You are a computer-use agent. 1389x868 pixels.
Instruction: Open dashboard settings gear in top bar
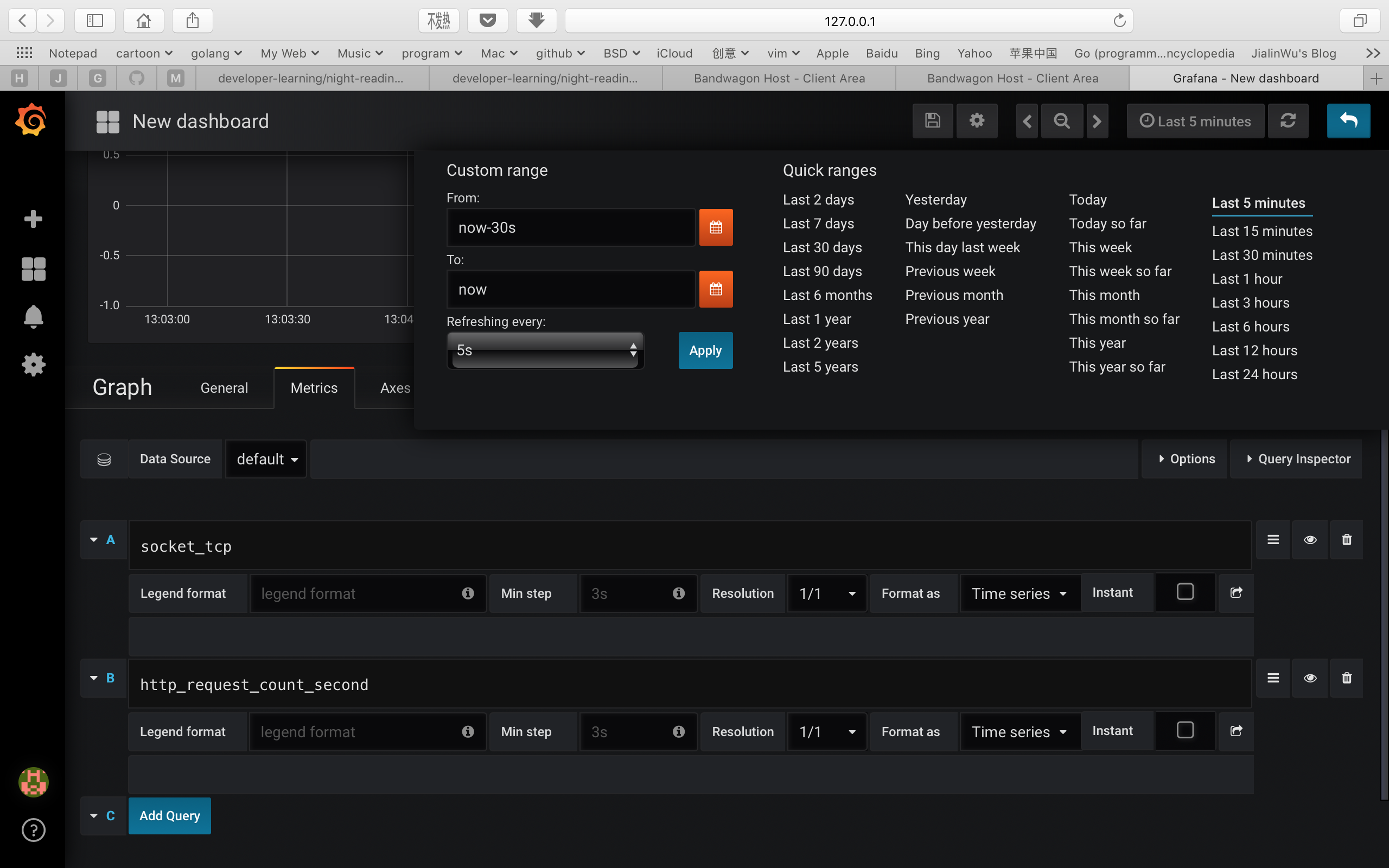click(977, 120)
